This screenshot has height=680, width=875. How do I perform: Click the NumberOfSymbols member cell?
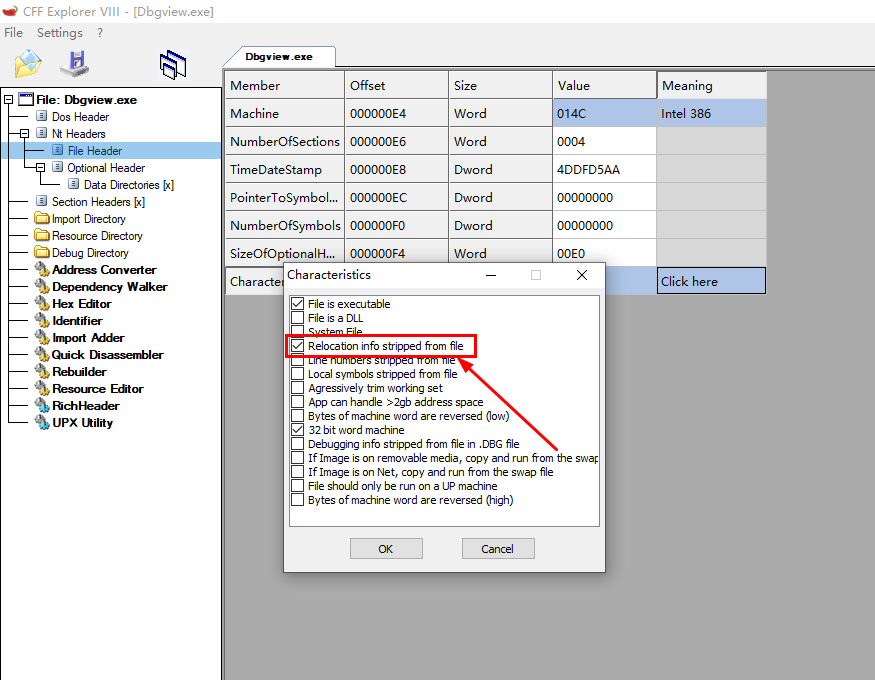pos(285,225)
